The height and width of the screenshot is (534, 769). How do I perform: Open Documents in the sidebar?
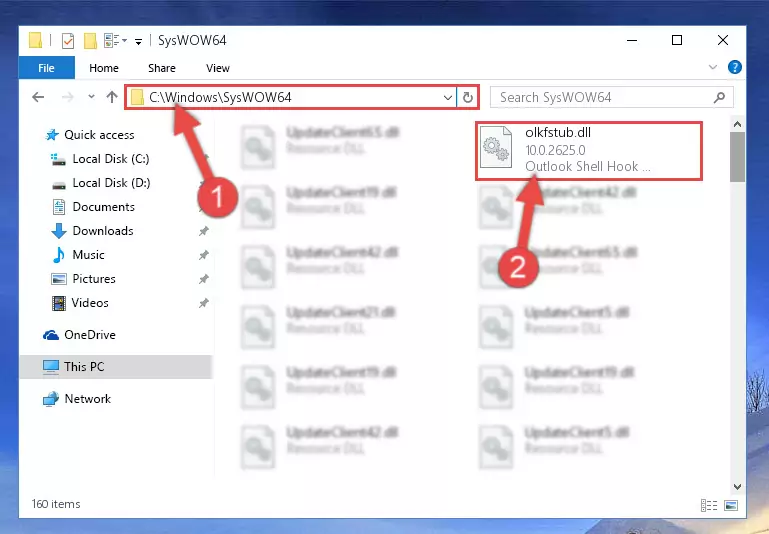[103, 207]
